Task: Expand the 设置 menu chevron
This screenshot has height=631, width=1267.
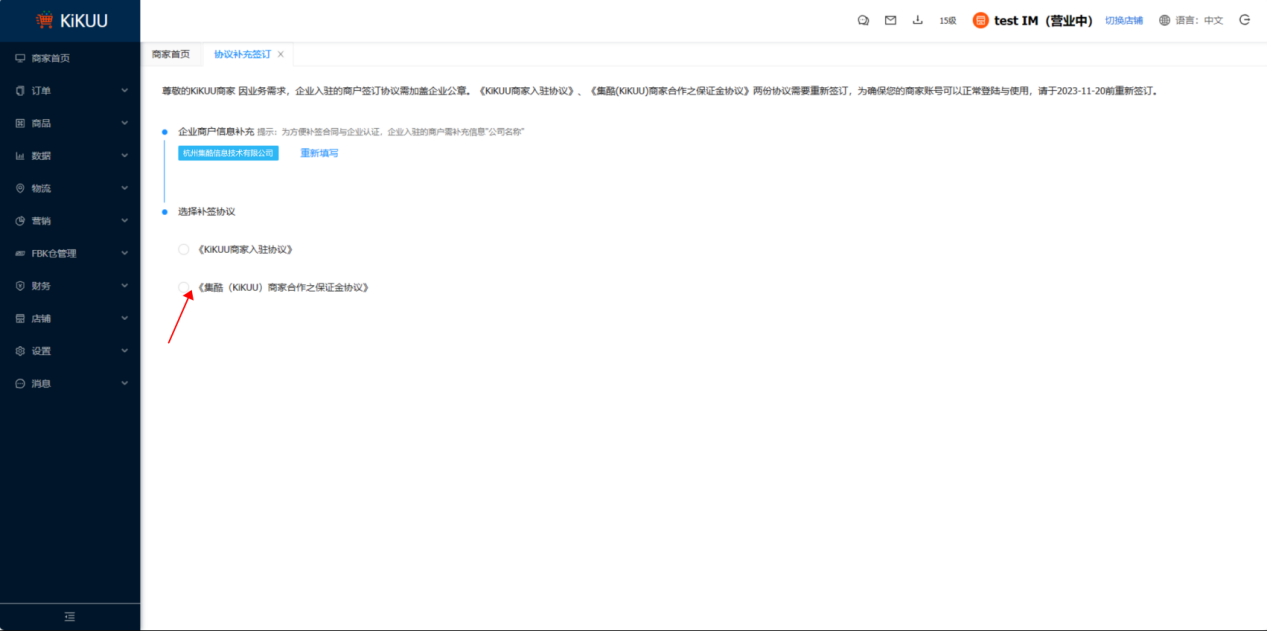Action: [124, 351]
